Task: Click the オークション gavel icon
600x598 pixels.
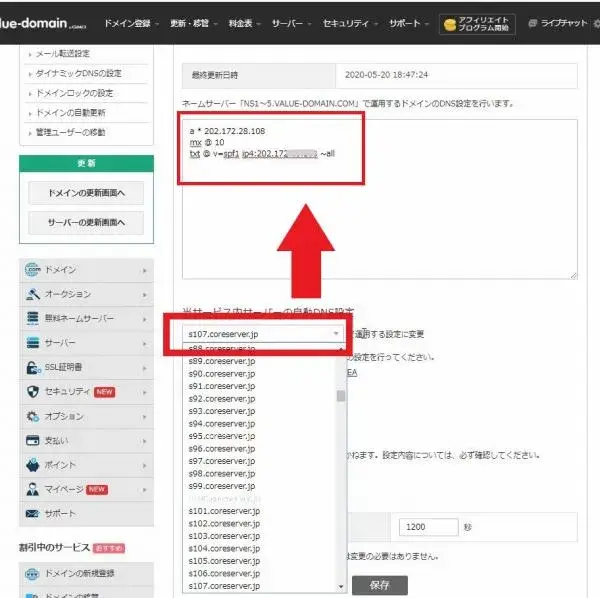Action: [33, 294]
